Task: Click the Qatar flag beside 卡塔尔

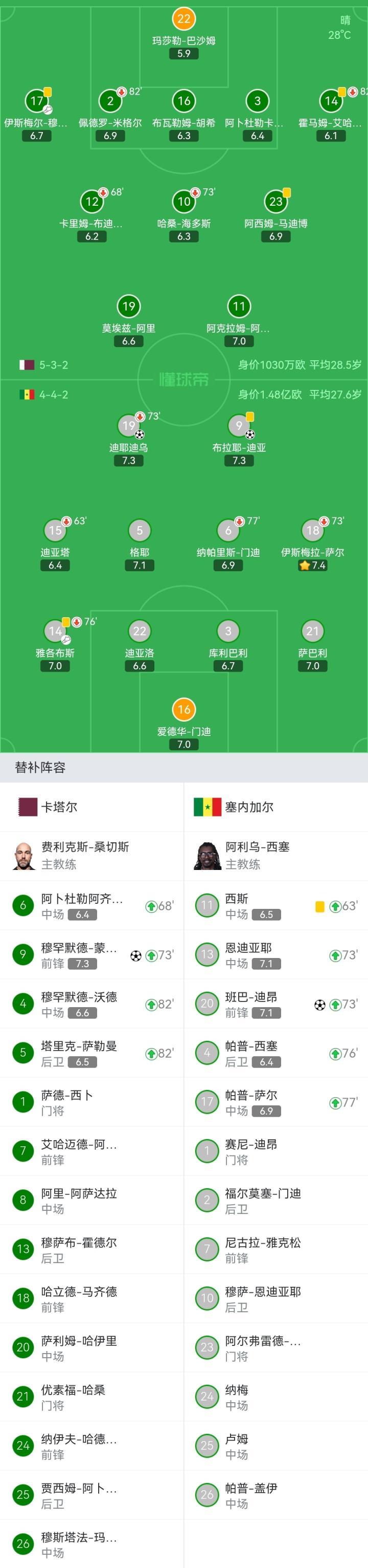Action: tap(27, 807)
